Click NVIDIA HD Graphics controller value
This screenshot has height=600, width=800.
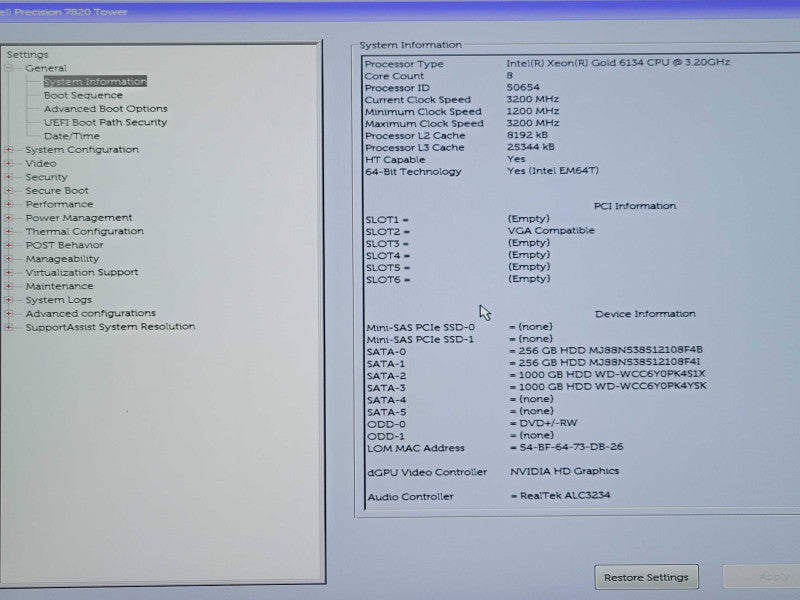pos(564,471)
